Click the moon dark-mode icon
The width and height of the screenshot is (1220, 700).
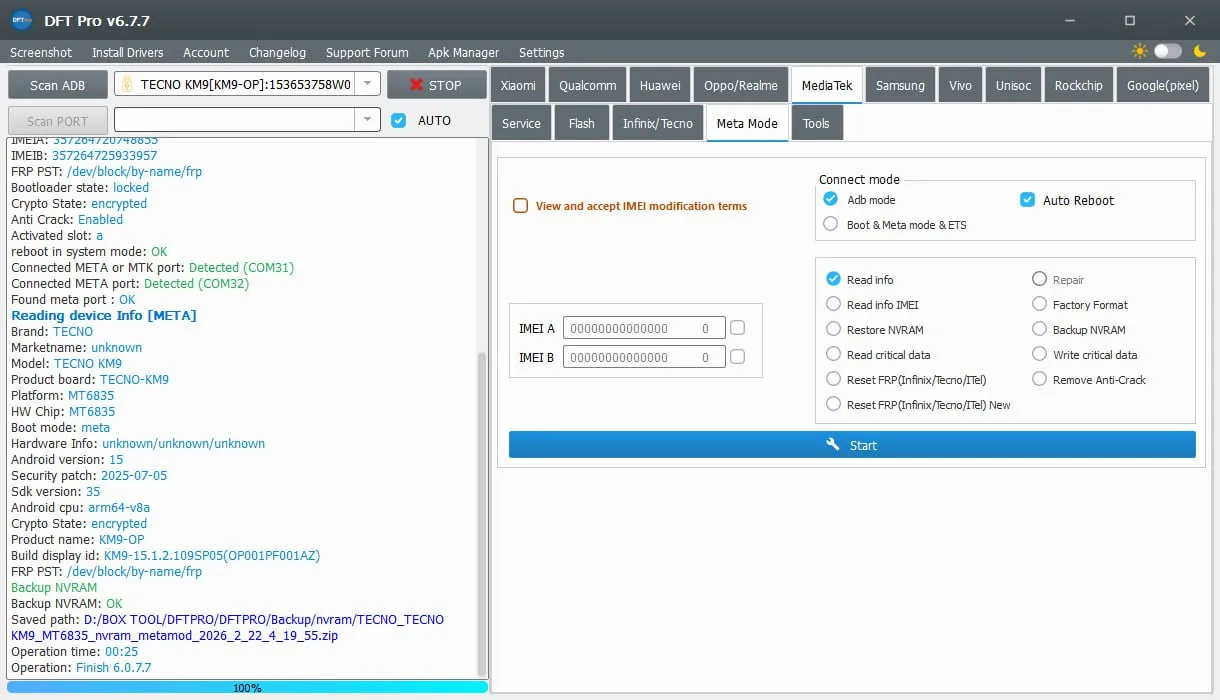click(x=1200, y=51)
